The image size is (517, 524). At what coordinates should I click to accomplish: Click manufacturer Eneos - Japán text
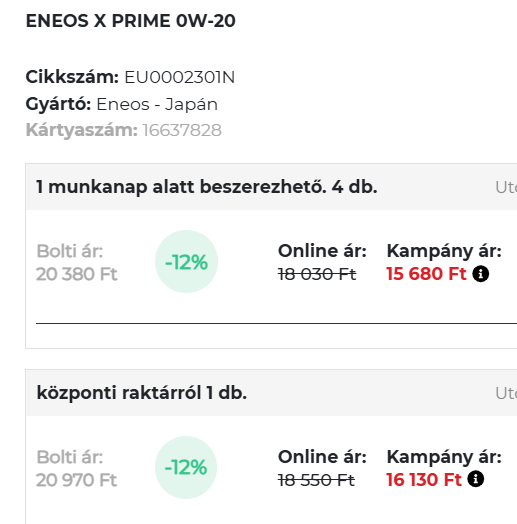tap(157, 104)
